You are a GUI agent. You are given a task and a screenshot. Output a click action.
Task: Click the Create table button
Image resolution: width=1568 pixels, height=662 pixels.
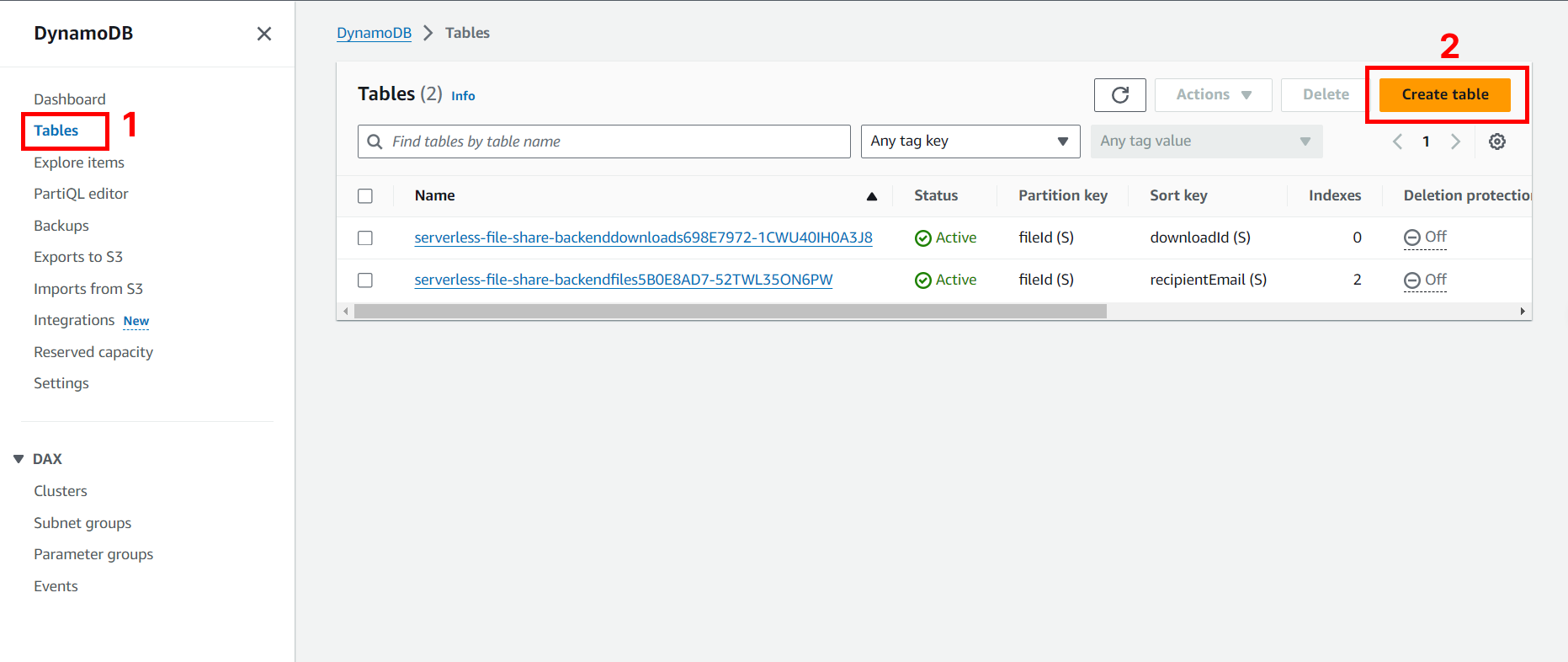(x=1445, y=95)
